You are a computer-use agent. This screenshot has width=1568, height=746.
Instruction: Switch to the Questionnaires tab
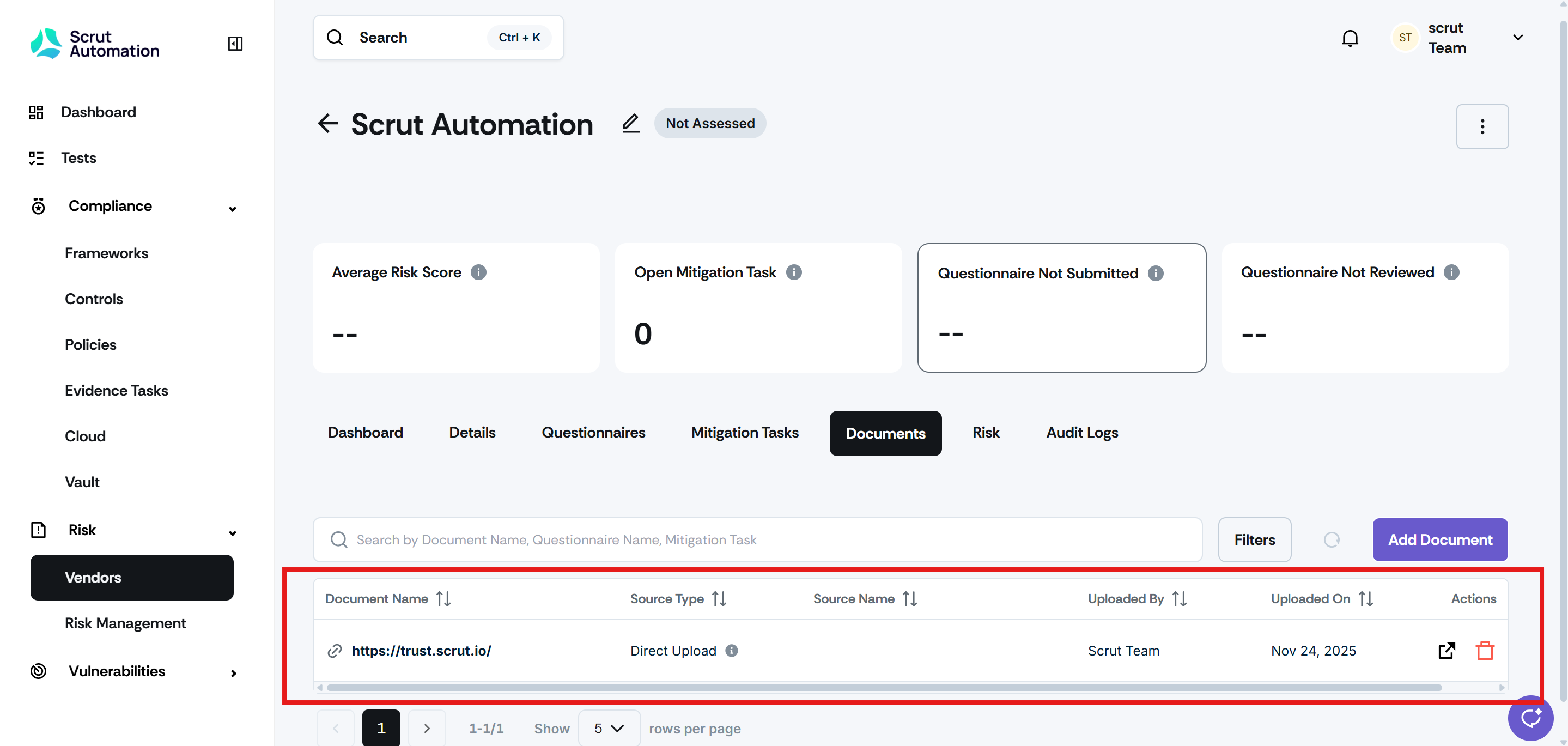coord(593,432)
